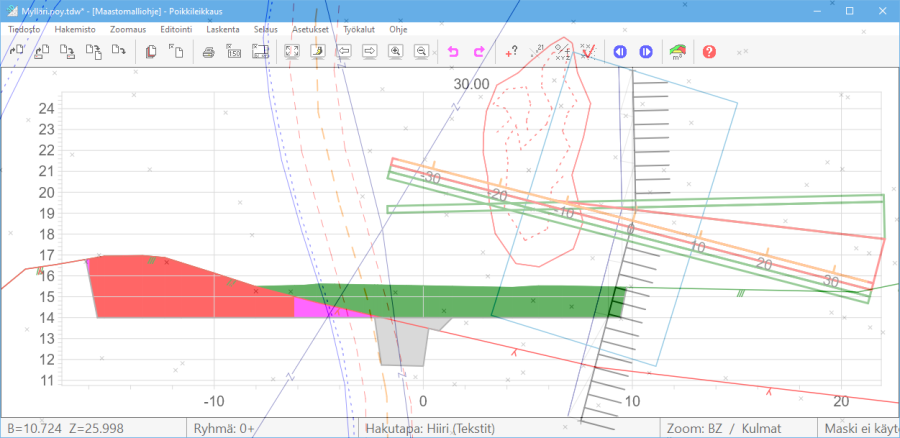Open the Tiedosto menu
The image size is (900, 438).
[24, 30]
